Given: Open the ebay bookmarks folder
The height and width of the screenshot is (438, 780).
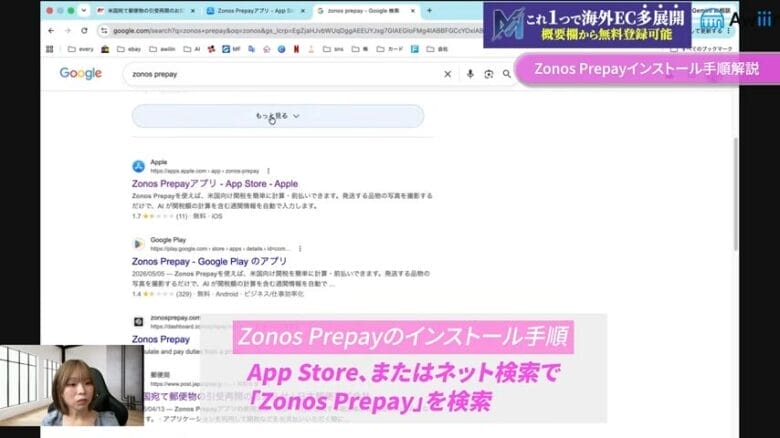Looking at the screenshot, I should point(129,49).
